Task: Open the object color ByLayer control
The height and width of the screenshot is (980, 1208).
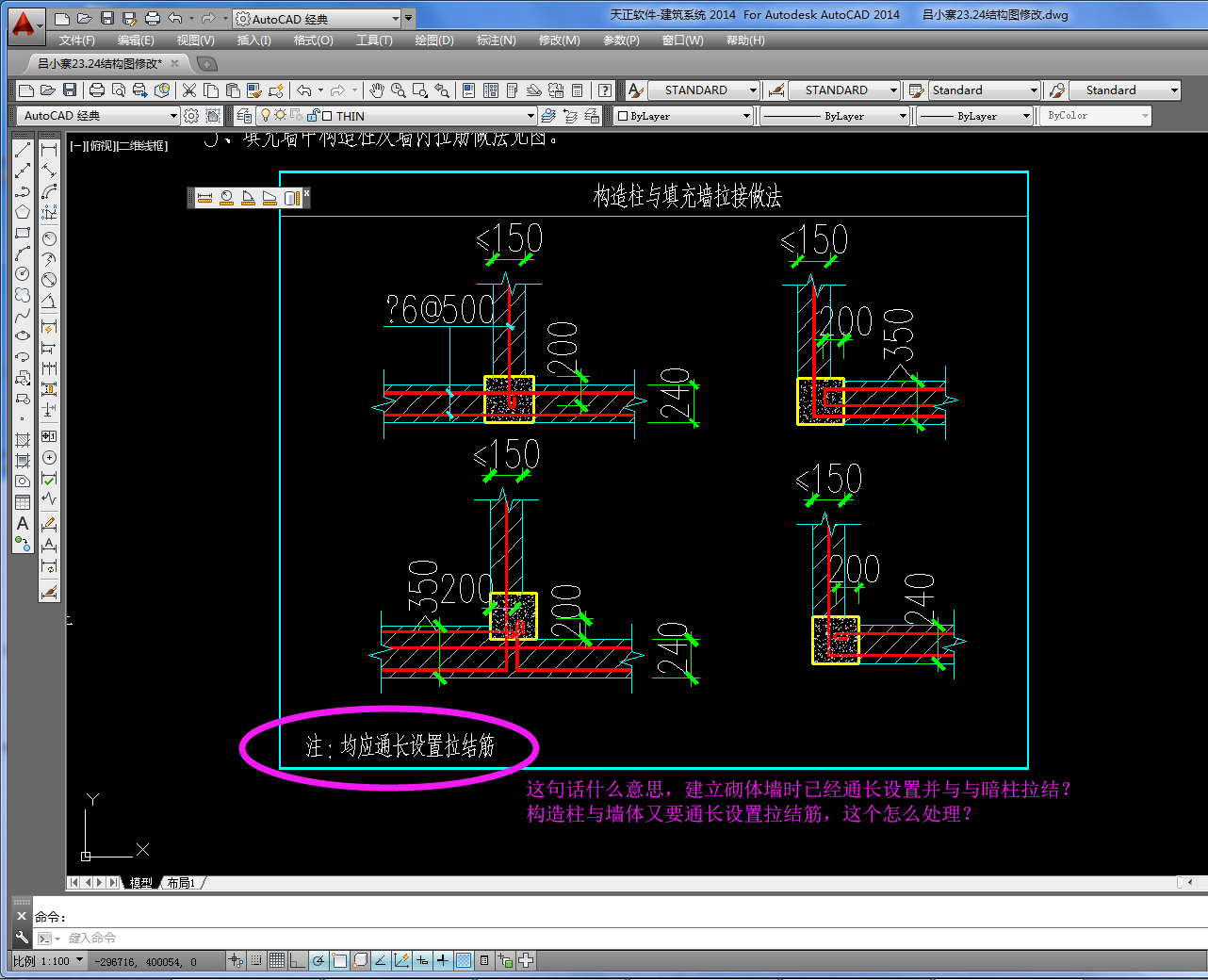Action: [x=684, y=116]
